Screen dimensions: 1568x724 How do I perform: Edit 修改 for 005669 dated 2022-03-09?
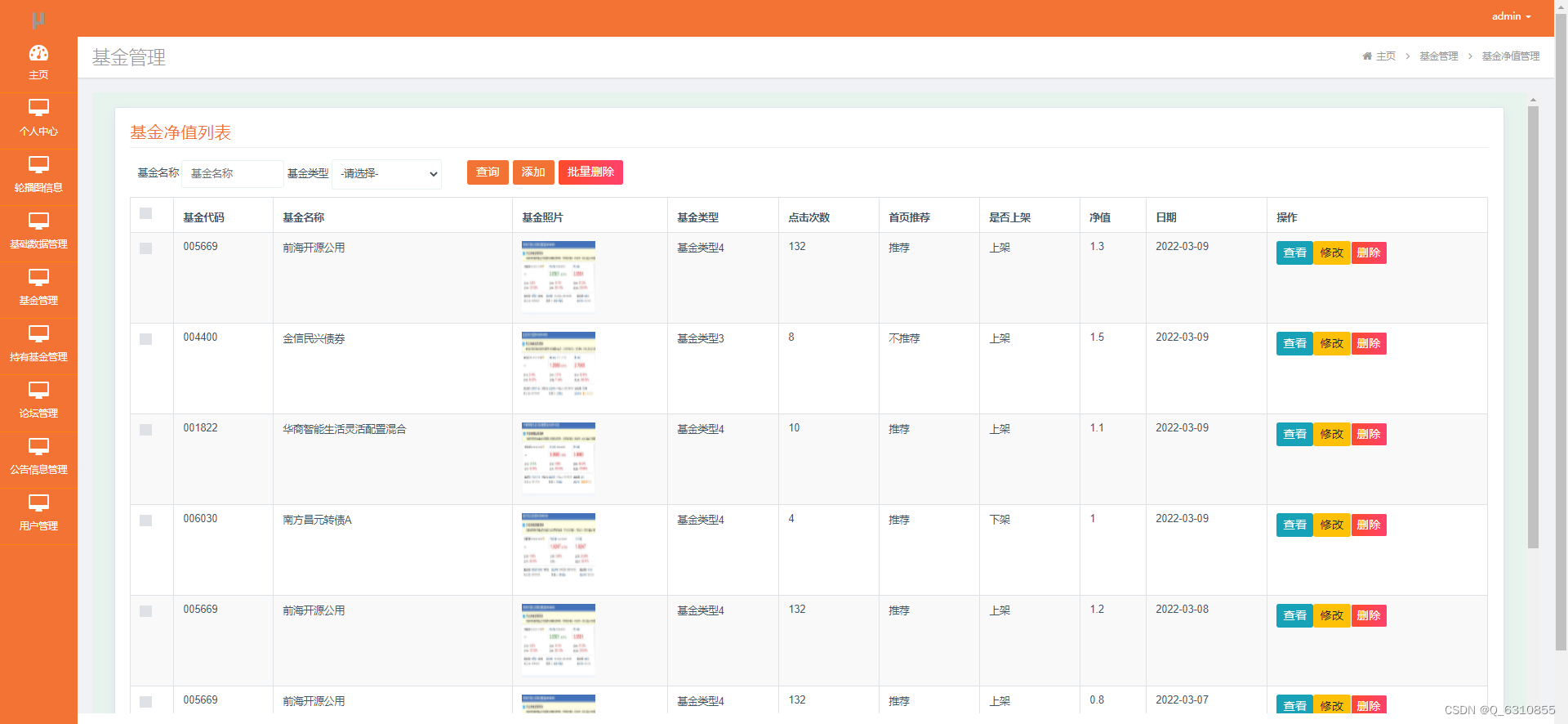(1332, 253)
